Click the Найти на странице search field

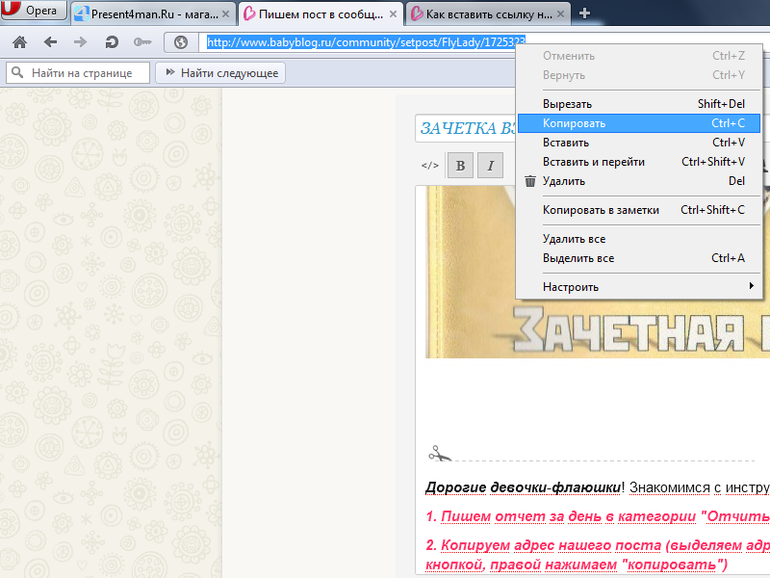80,73
